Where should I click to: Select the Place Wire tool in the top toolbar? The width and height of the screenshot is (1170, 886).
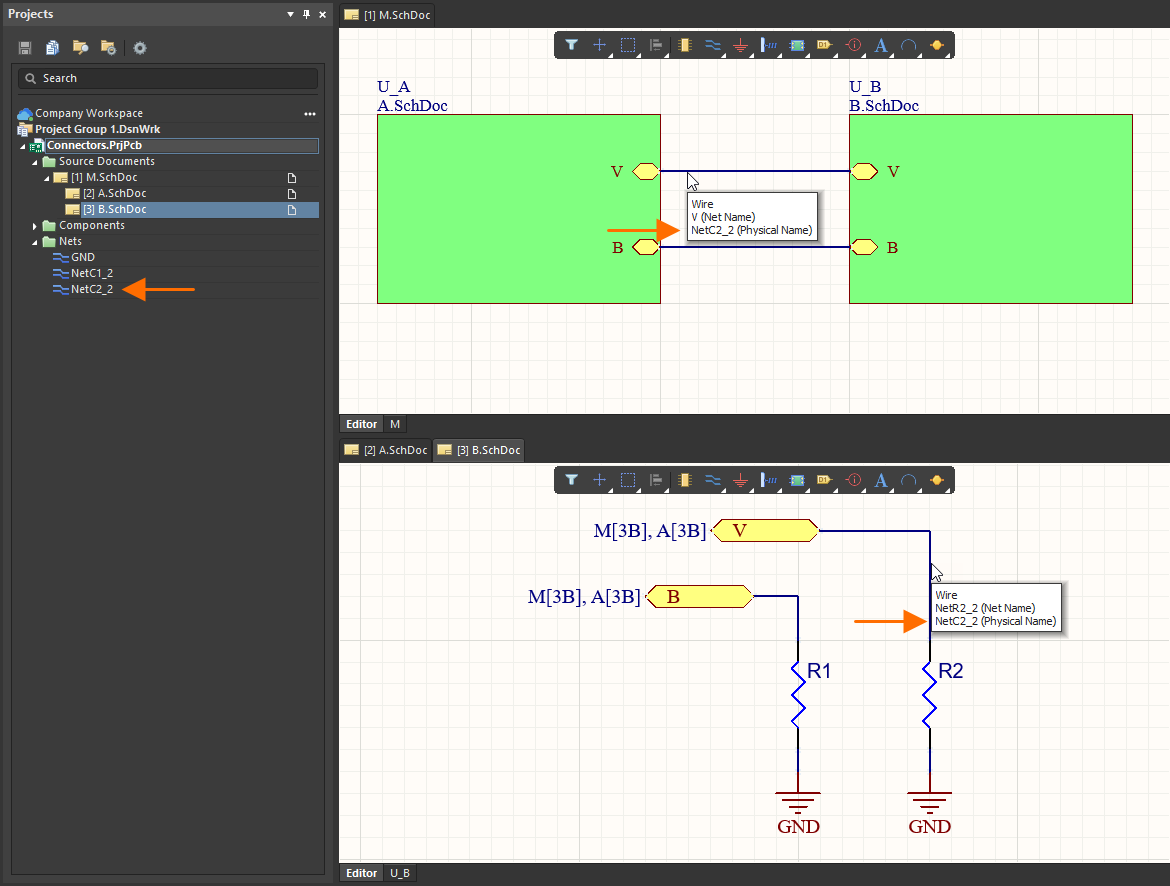713,45
